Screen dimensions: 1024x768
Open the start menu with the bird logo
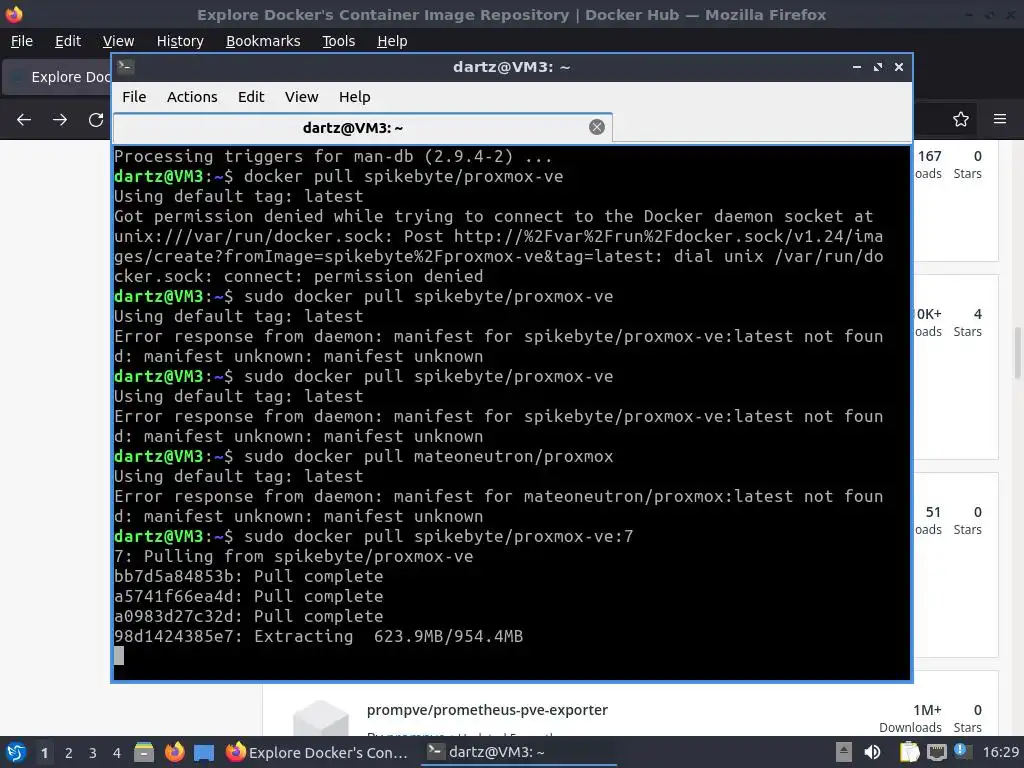(16, 752)
